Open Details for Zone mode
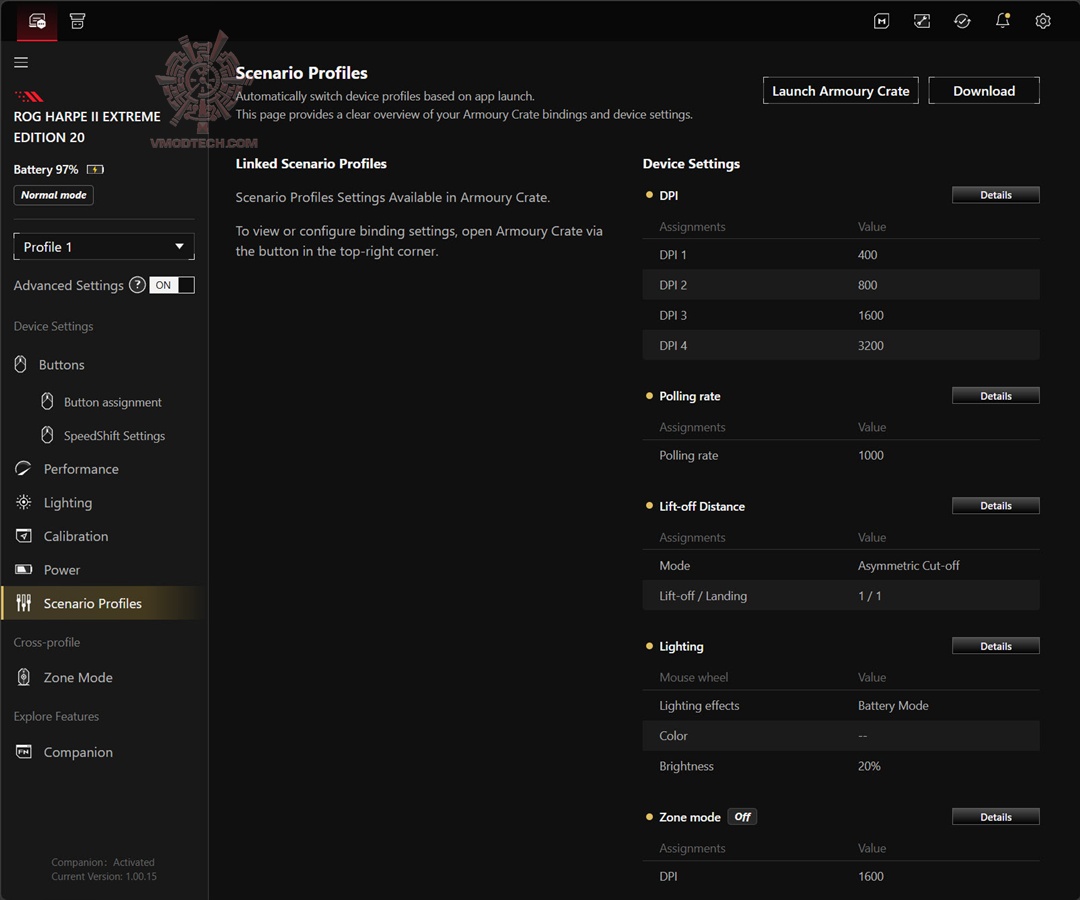 click(x=995, y=817)
